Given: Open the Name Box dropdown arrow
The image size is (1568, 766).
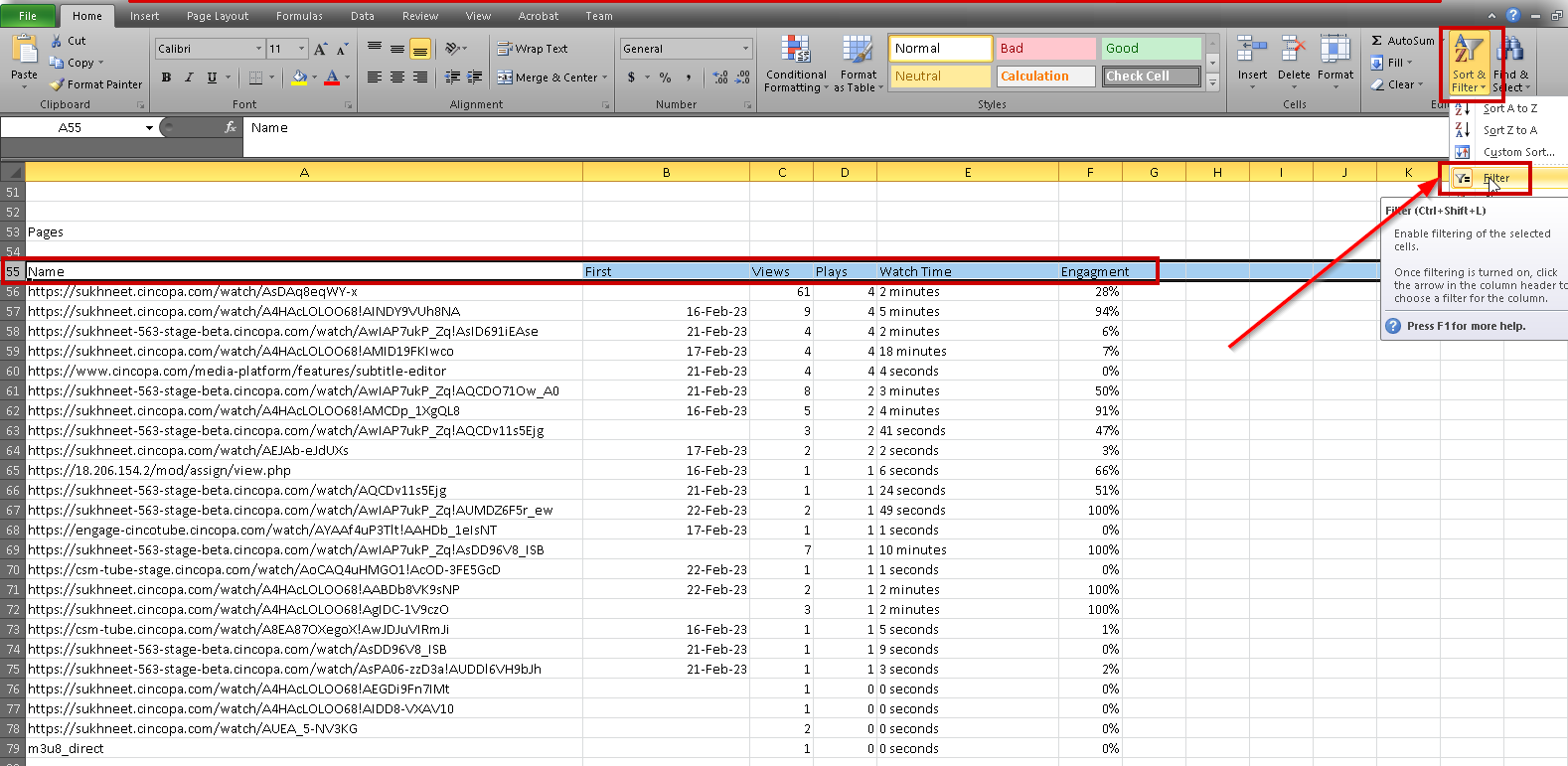Looking at the screenshot, I should tap(150, 127).
